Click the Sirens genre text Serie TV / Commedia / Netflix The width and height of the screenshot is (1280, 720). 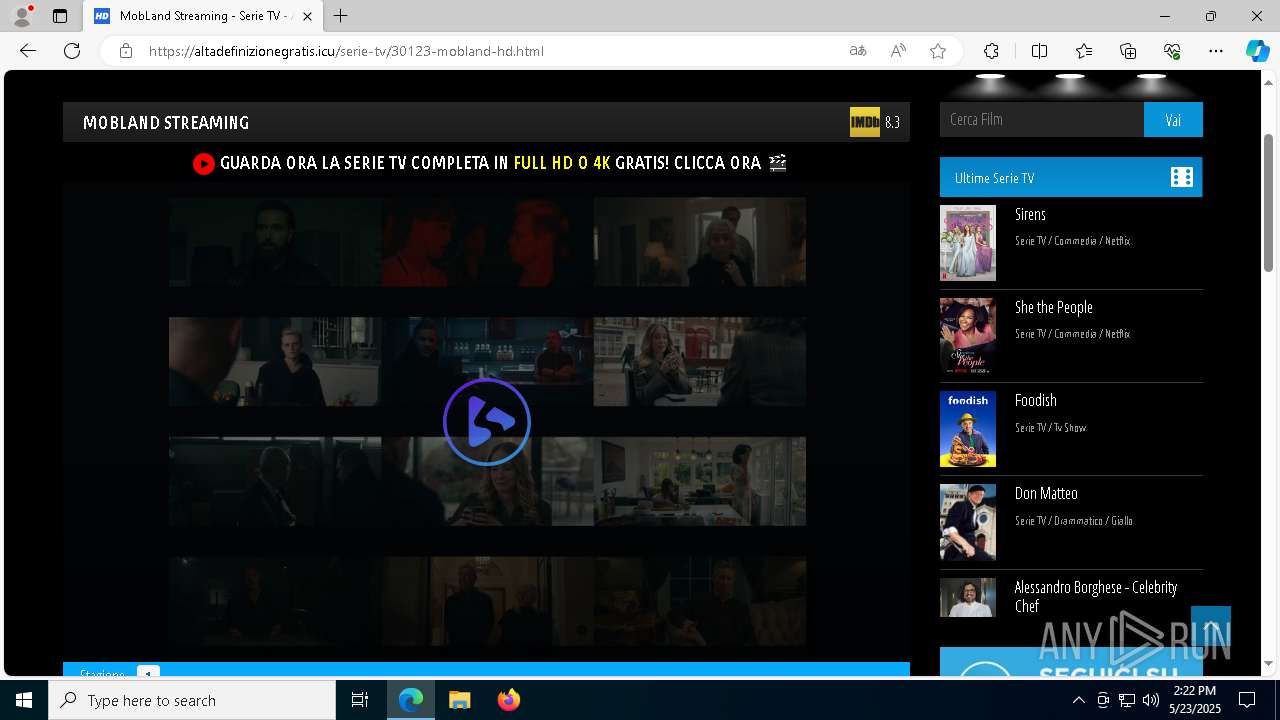[1072, 241]
